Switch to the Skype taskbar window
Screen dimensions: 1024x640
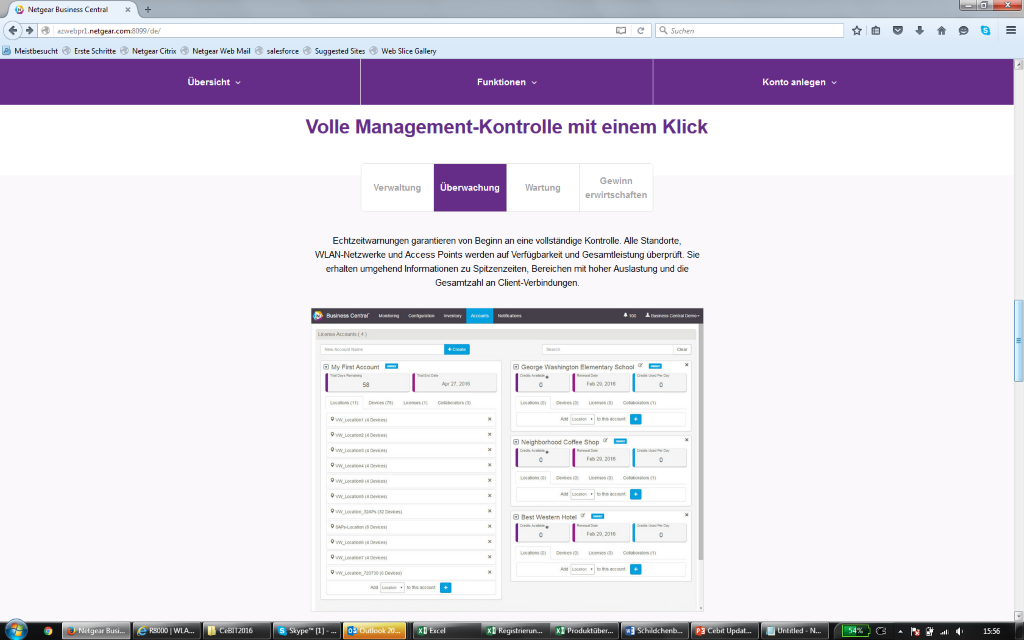(x=306, y=631)
